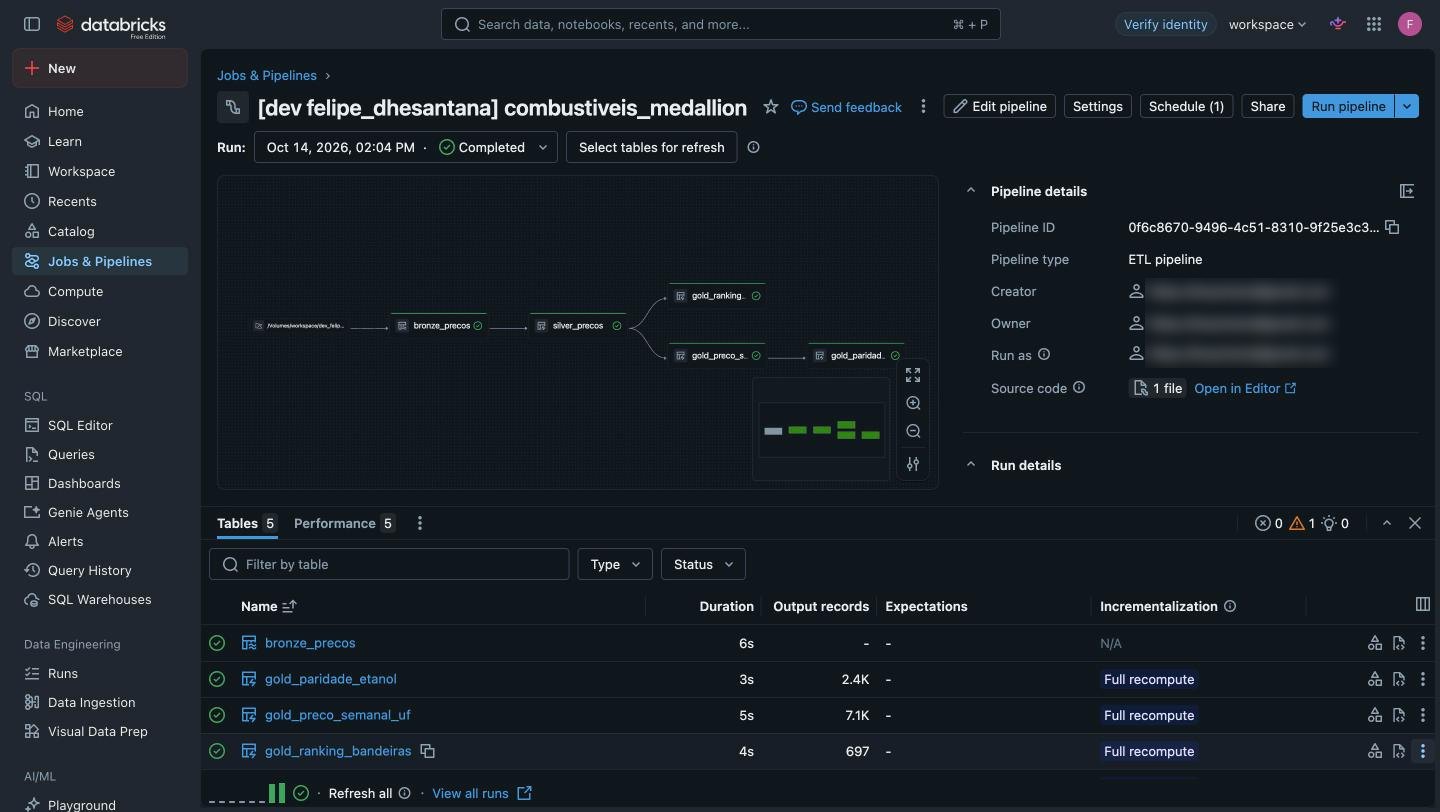Viewport: 1440px width, 812px height.
Task: Open column selector in tables panel
Action: point(1423,604)
